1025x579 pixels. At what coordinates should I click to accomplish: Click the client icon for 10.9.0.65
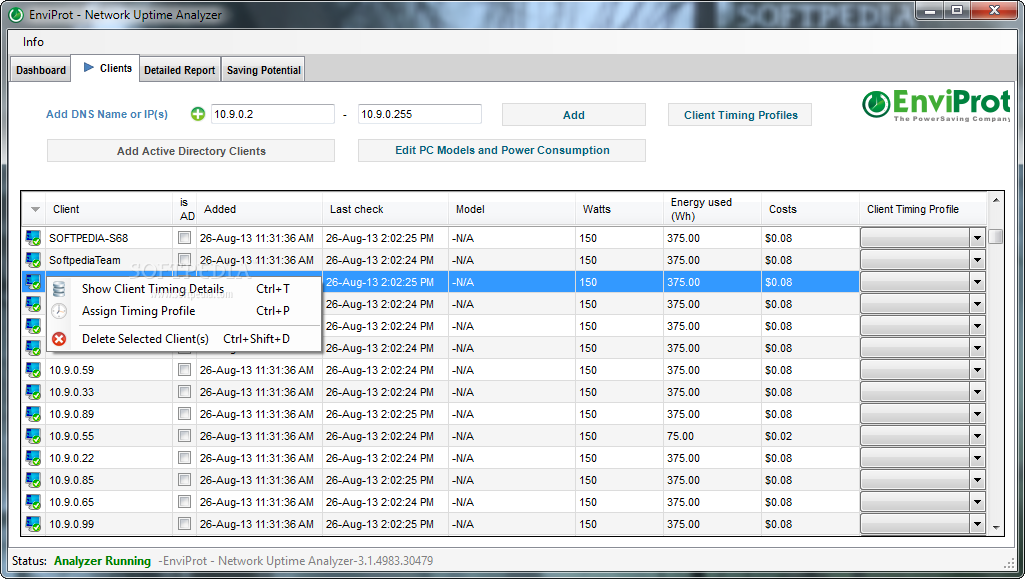pyautogui.click(x=33, y=502)
